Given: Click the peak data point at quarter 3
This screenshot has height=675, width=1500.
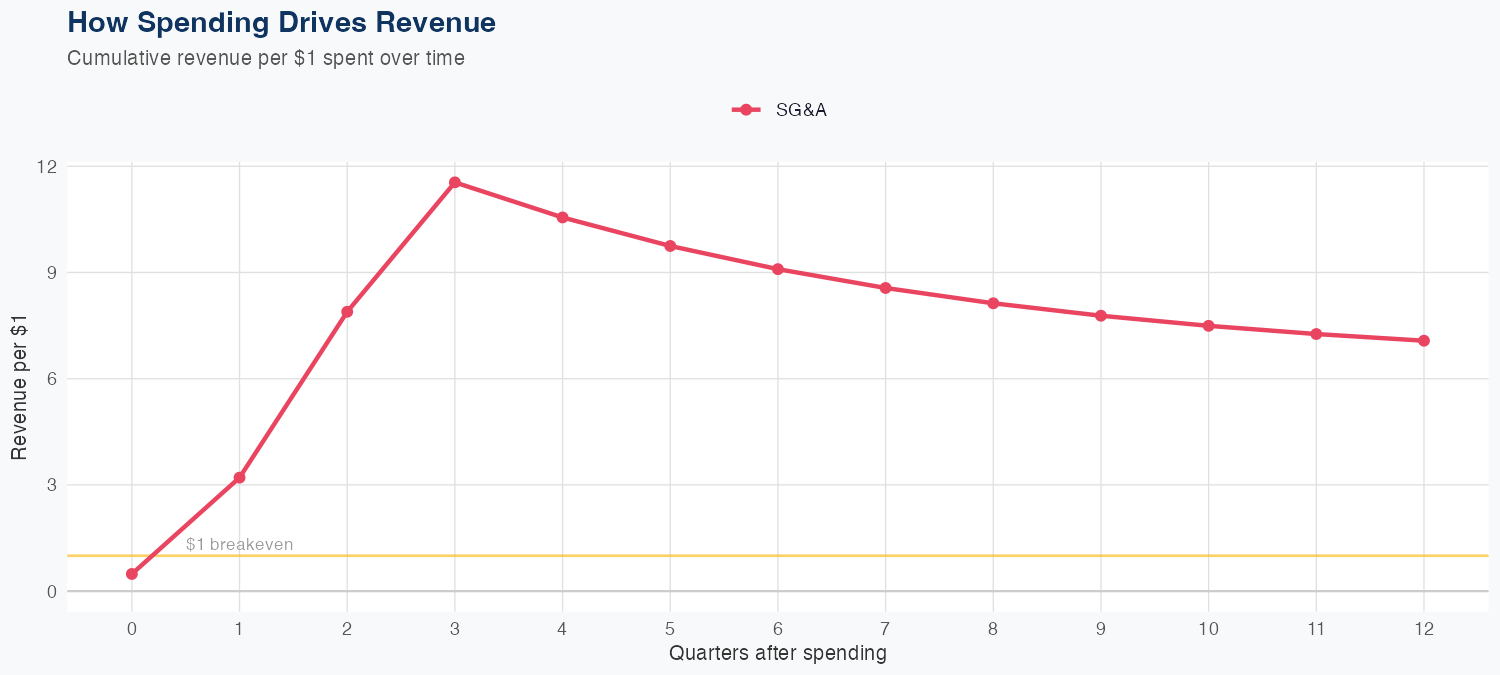Looking at the screenshot, I should pyautogui.click(x=455, y=182).
